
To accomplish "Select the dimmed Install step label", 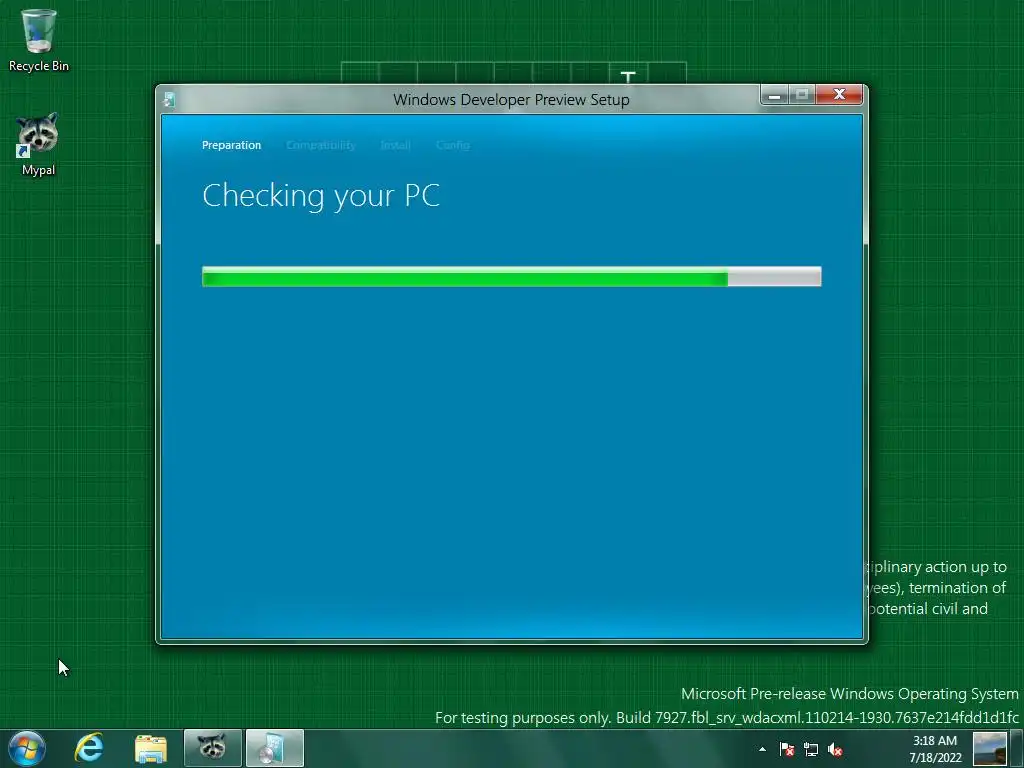I will (395, 145).
